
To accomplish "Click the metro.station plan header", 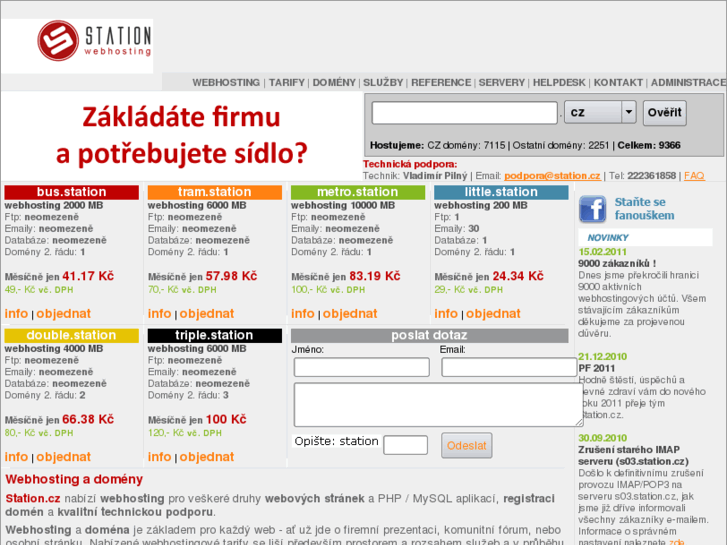I will coord(358,192).
